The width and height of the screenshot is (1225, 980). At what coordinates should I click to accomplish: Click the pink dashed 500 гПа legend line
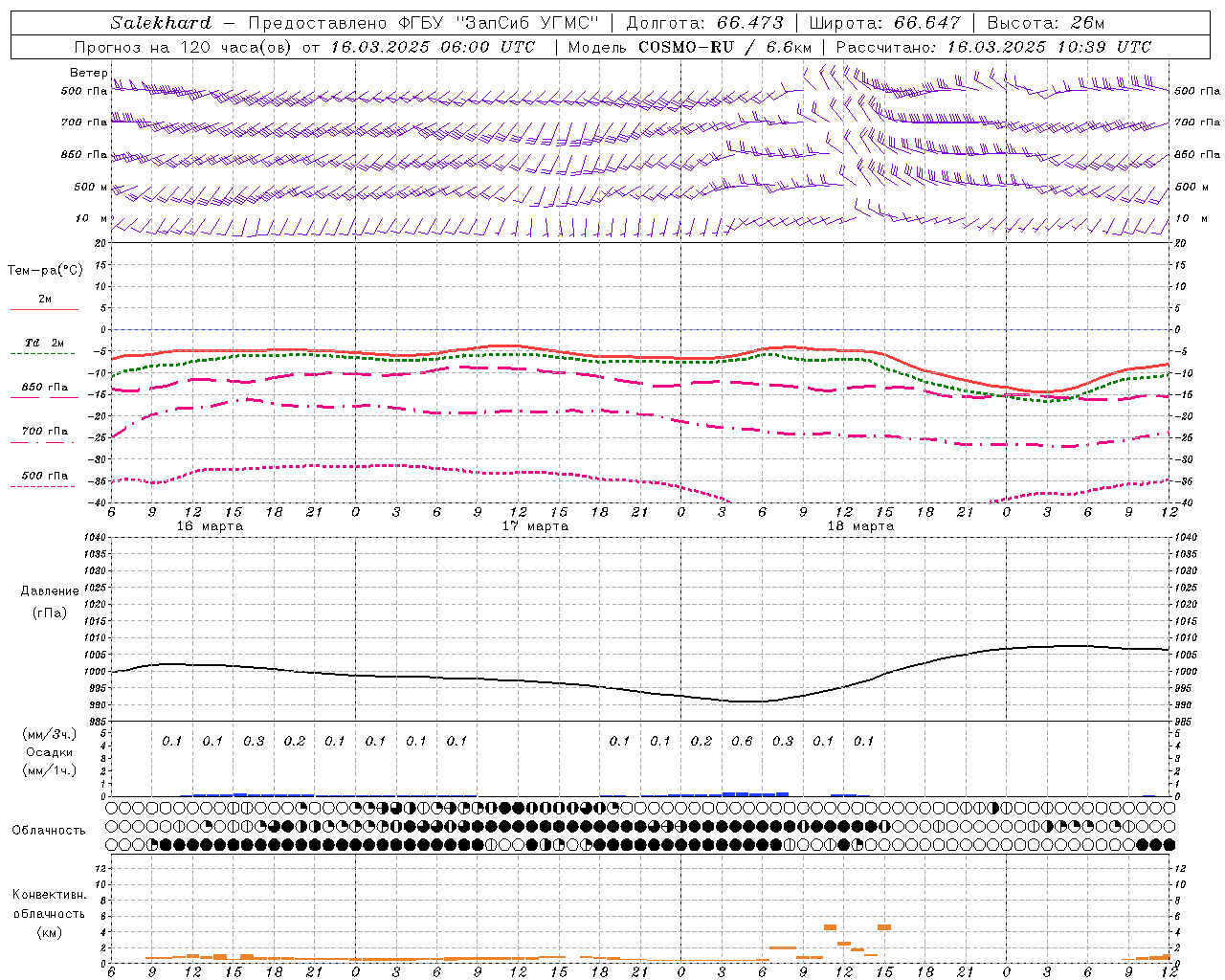point(42,486)
